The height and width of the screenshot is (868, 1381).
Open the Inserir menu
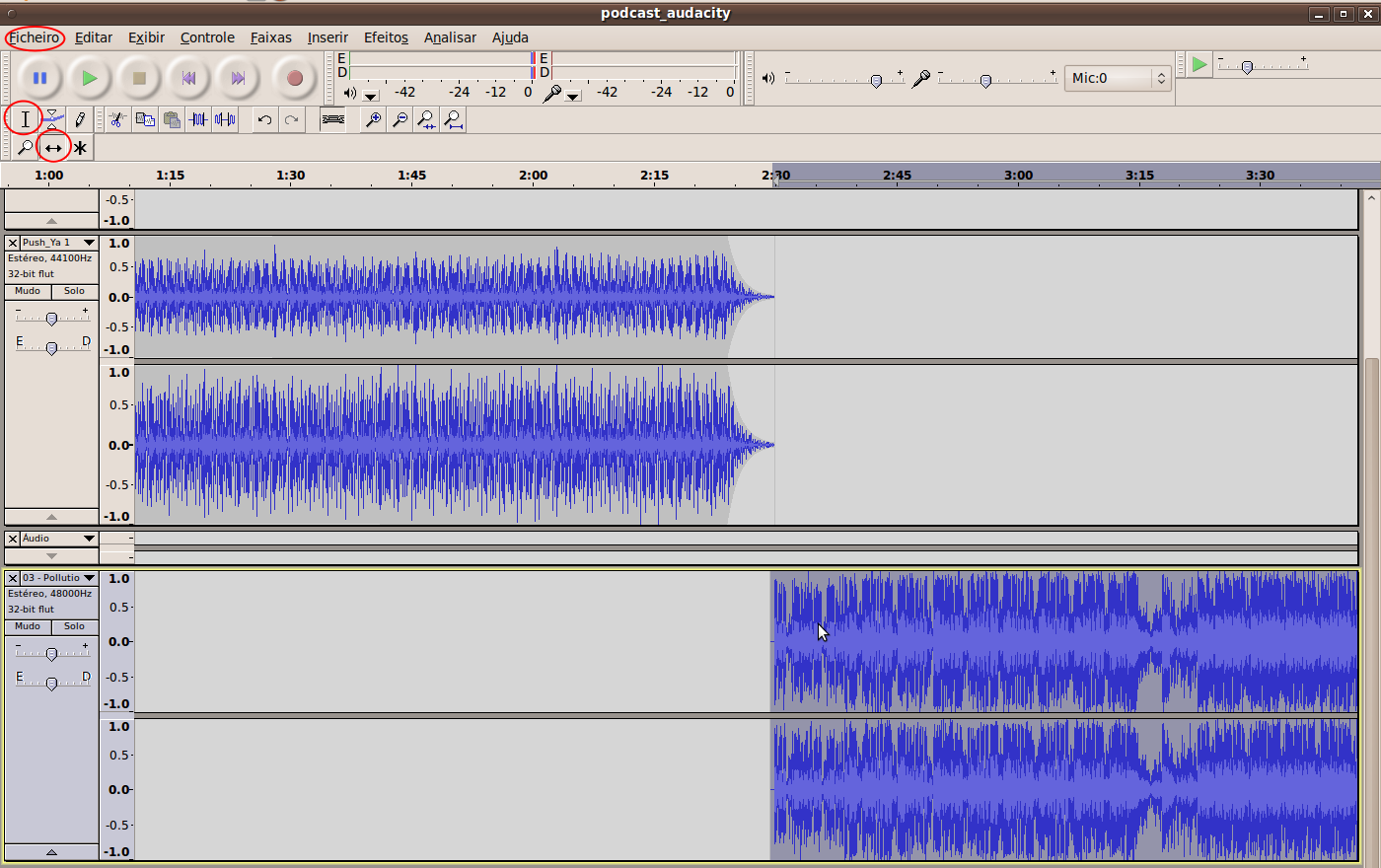coord(327,37)
